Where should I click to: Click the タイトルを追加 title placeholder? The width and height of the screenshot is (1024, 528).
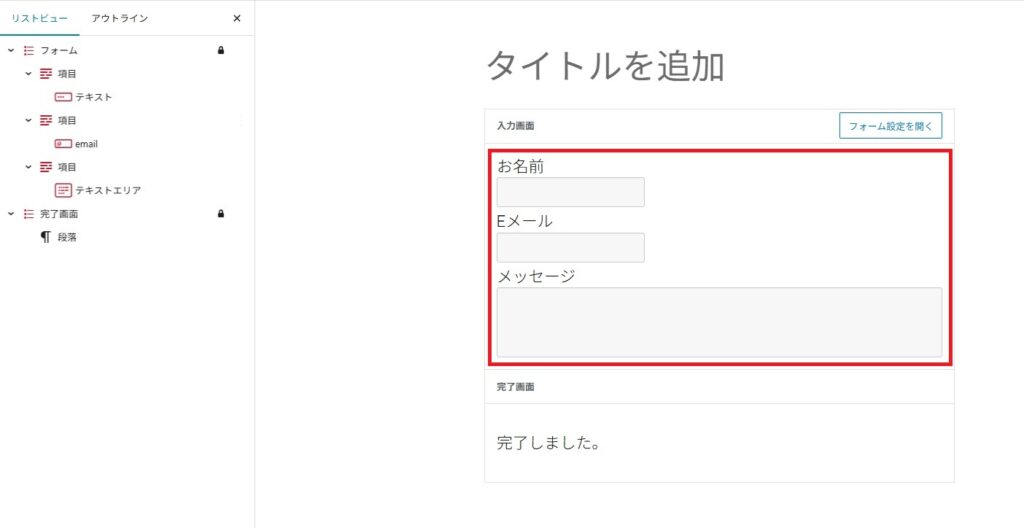click(605, 66)
